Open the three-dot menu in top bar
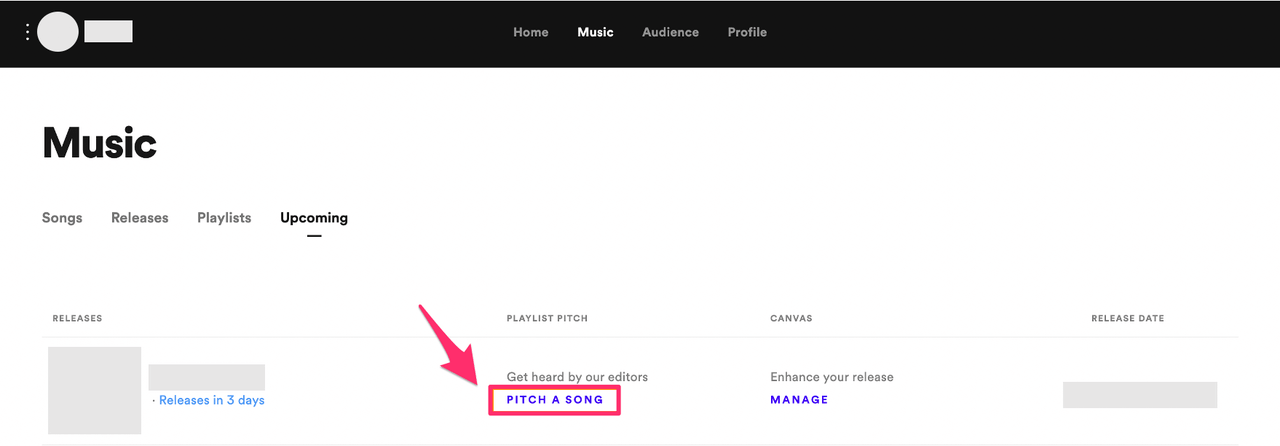1280x446 pixels. 27,32
